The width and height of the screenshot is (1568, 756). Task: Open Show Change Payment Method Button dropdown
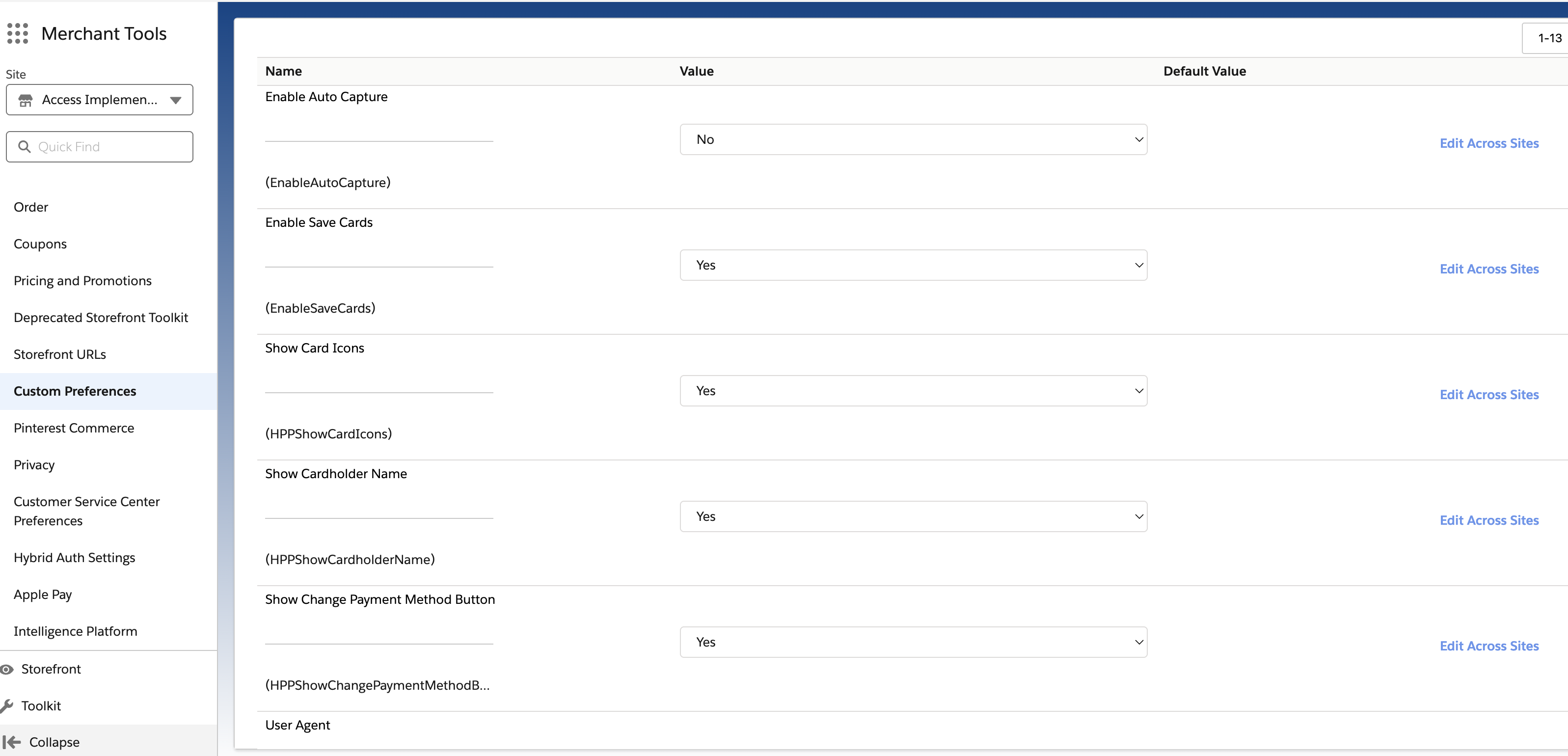coord(913,642)
